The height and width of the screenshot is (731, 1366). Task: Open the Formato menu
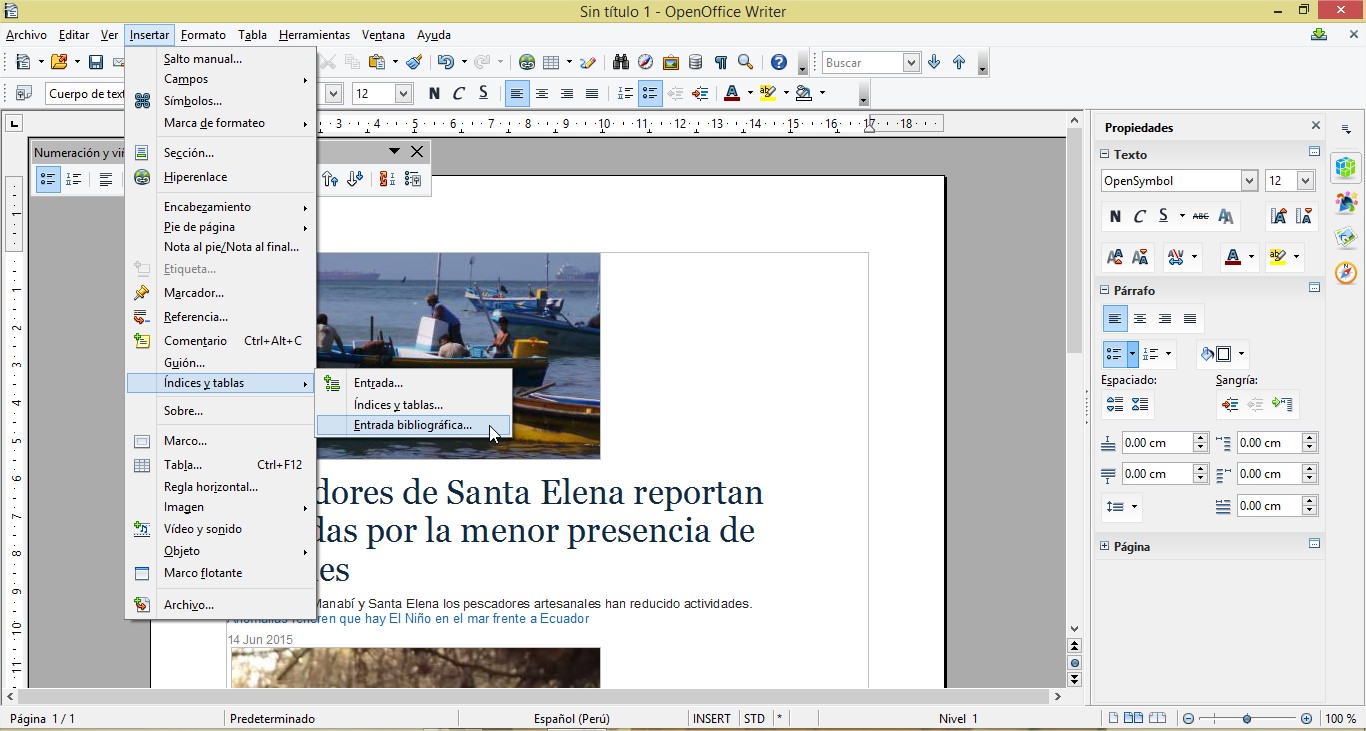pyautogui.click(x=203, y=35)
